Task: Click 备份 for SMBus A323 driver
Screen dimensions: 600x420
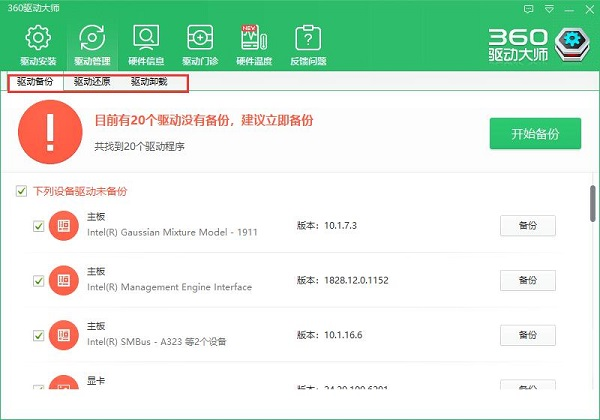Action: coord(528,335)
